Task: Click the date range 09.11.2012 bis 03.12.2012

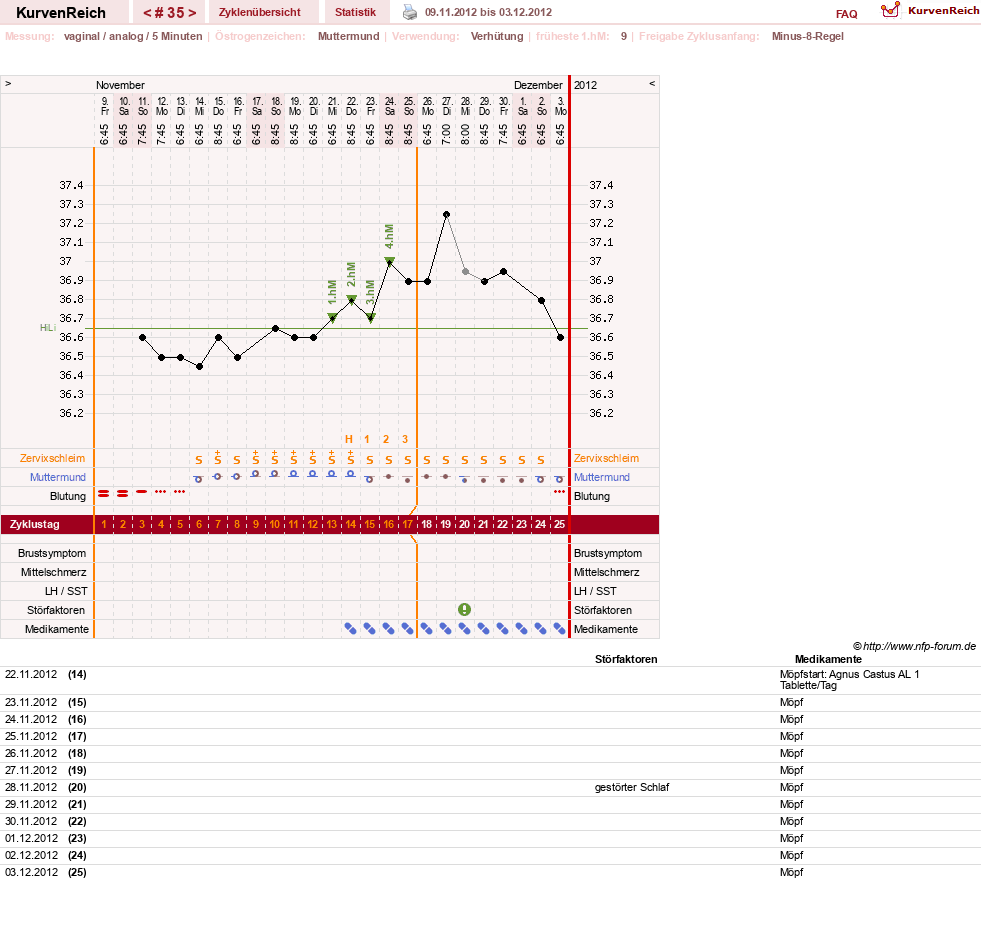Action: point(488,12)
